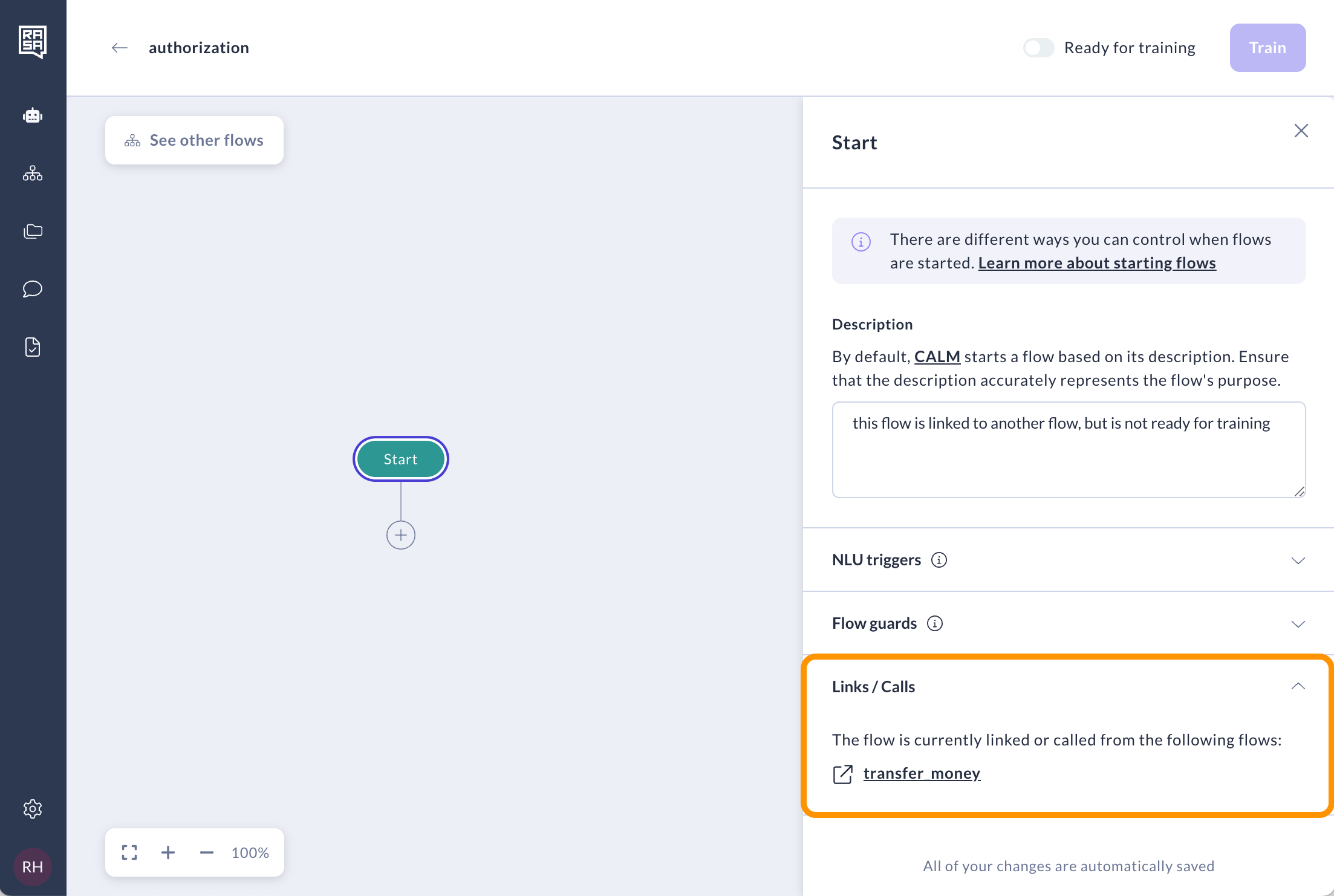Open Learn more about starting flows link

(1096, 263)
